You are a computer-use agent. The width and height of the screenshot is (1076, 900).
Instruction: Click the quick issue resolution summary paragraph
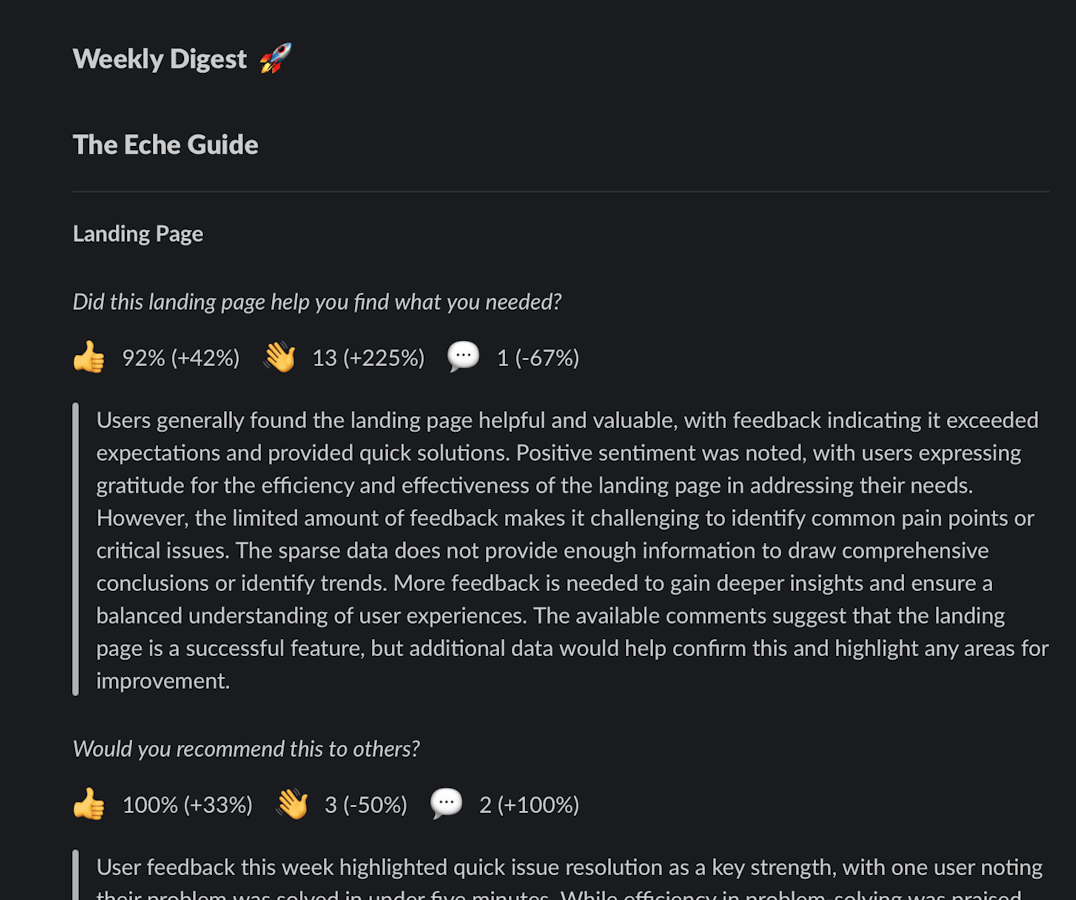tap(570, 878)
